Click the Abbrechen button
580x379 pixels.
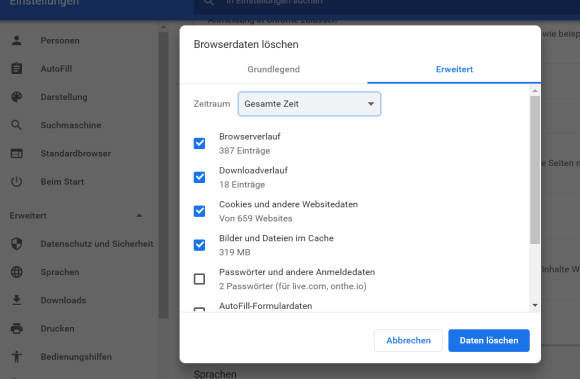[x=408, y=341]
